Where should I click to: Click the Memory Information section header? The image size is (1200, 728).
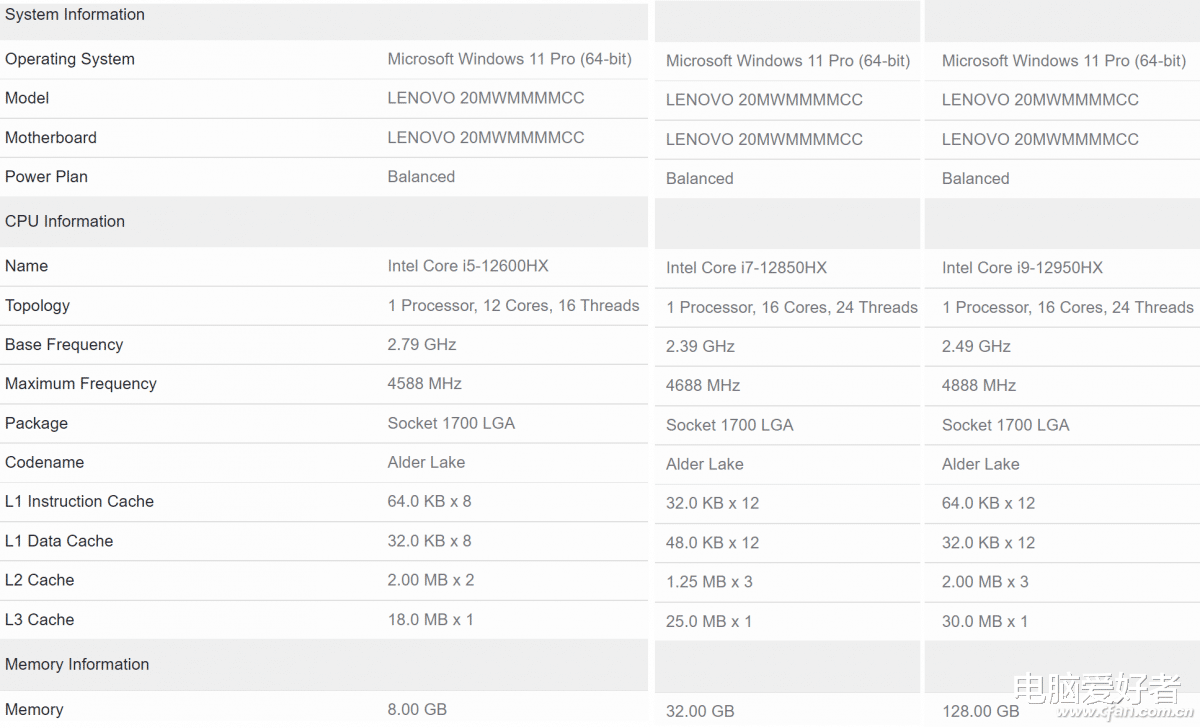click(77, 664)
